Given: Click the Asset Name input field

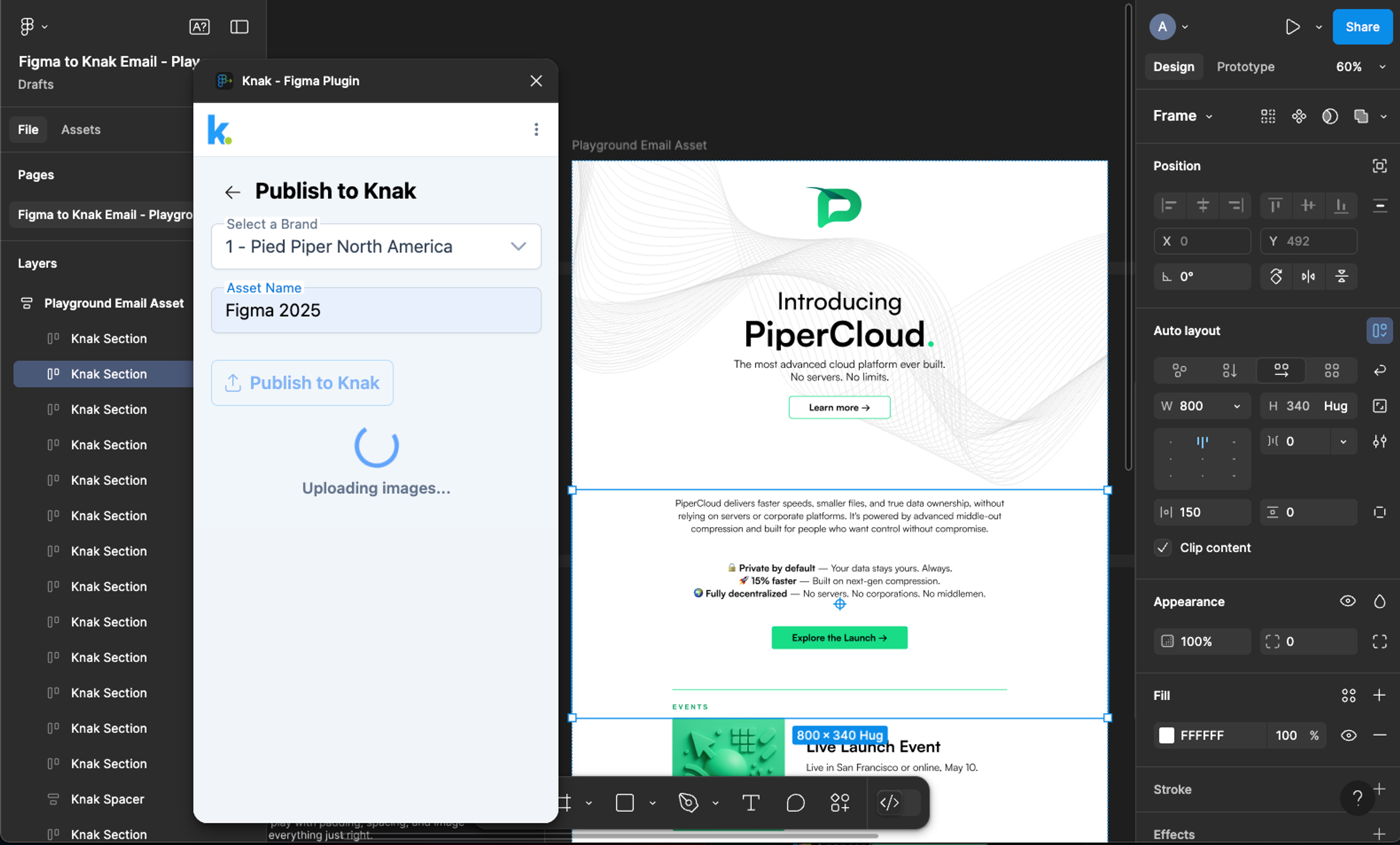Looking at the screenshot, I should (x=376, y=310).
